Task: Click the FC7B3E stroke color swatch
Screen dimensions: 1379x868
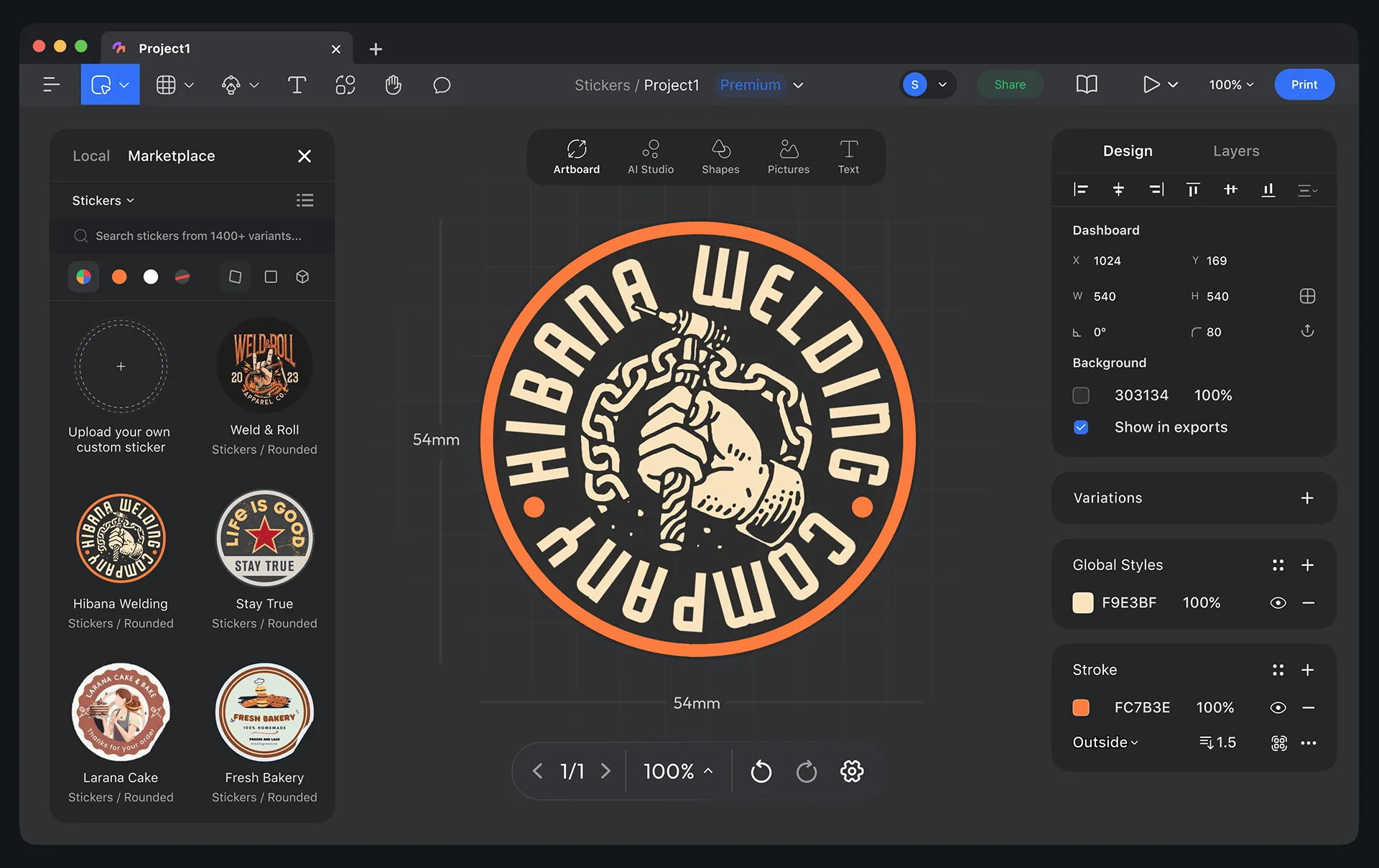Action: [1081, 708]
